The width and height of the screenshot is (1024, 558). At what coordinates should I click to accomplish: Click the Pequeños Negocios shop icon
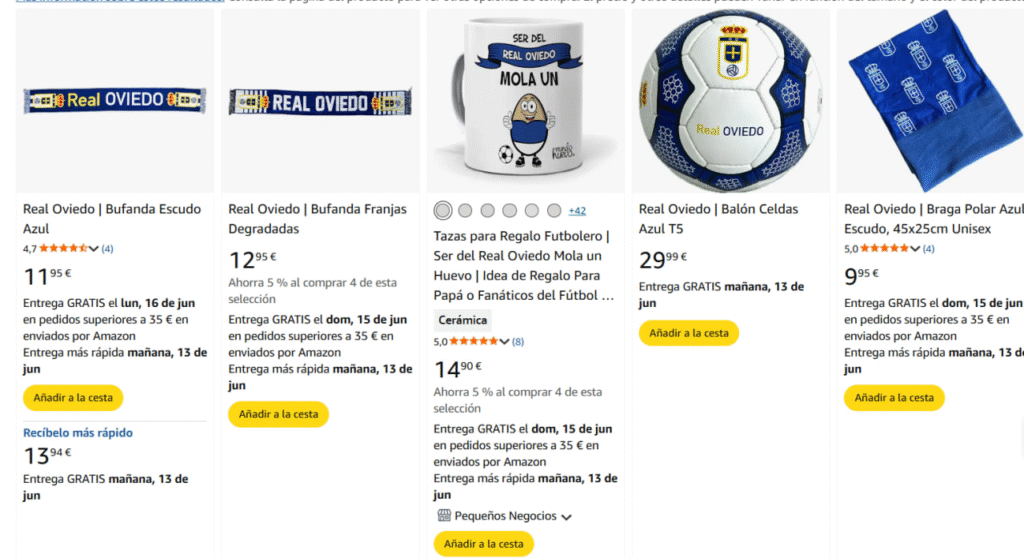click(444, 516)
